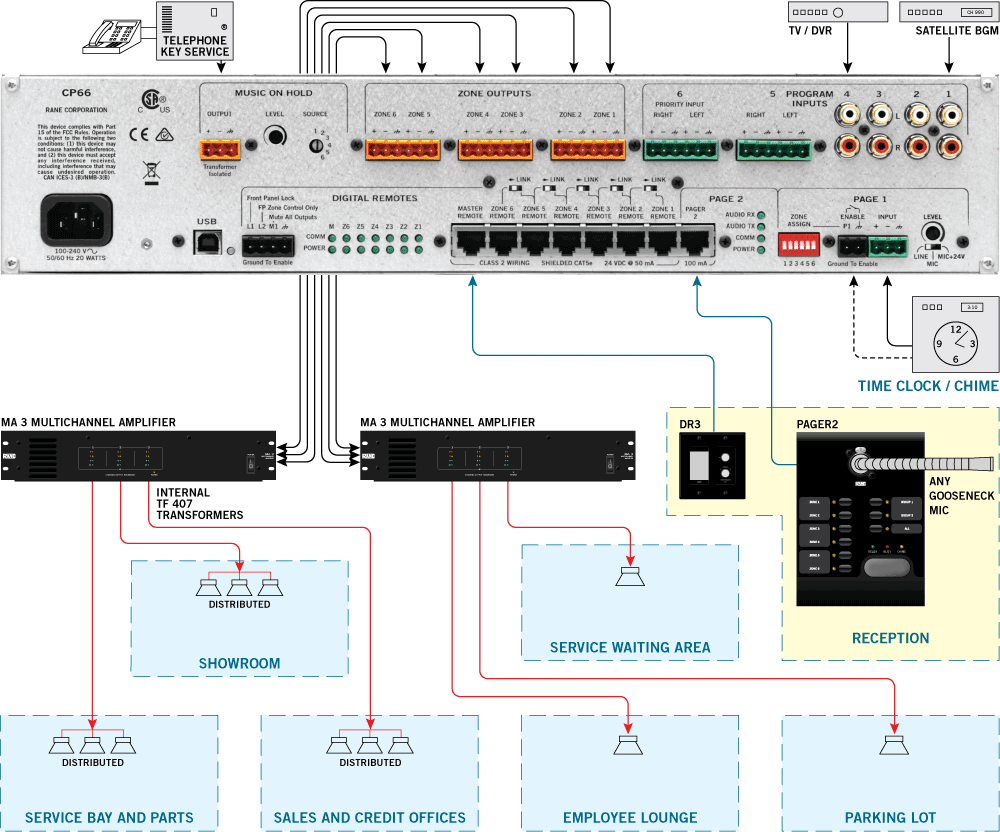Click the speaker in Employee Lounge
The height and width of the screenshot is (832, 1000).
pyautogui.click(x=629, y=744)
